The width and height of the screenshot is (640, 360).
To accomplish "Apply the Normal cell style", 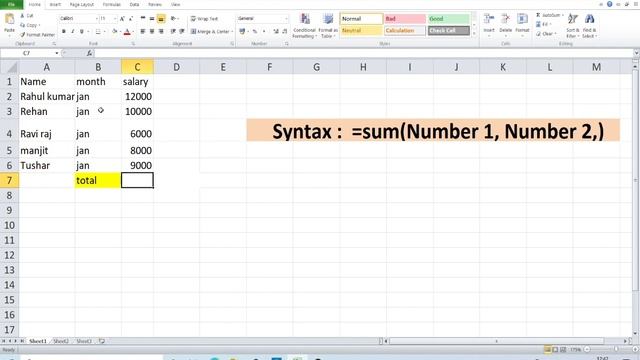I will [x=361, y=19].
